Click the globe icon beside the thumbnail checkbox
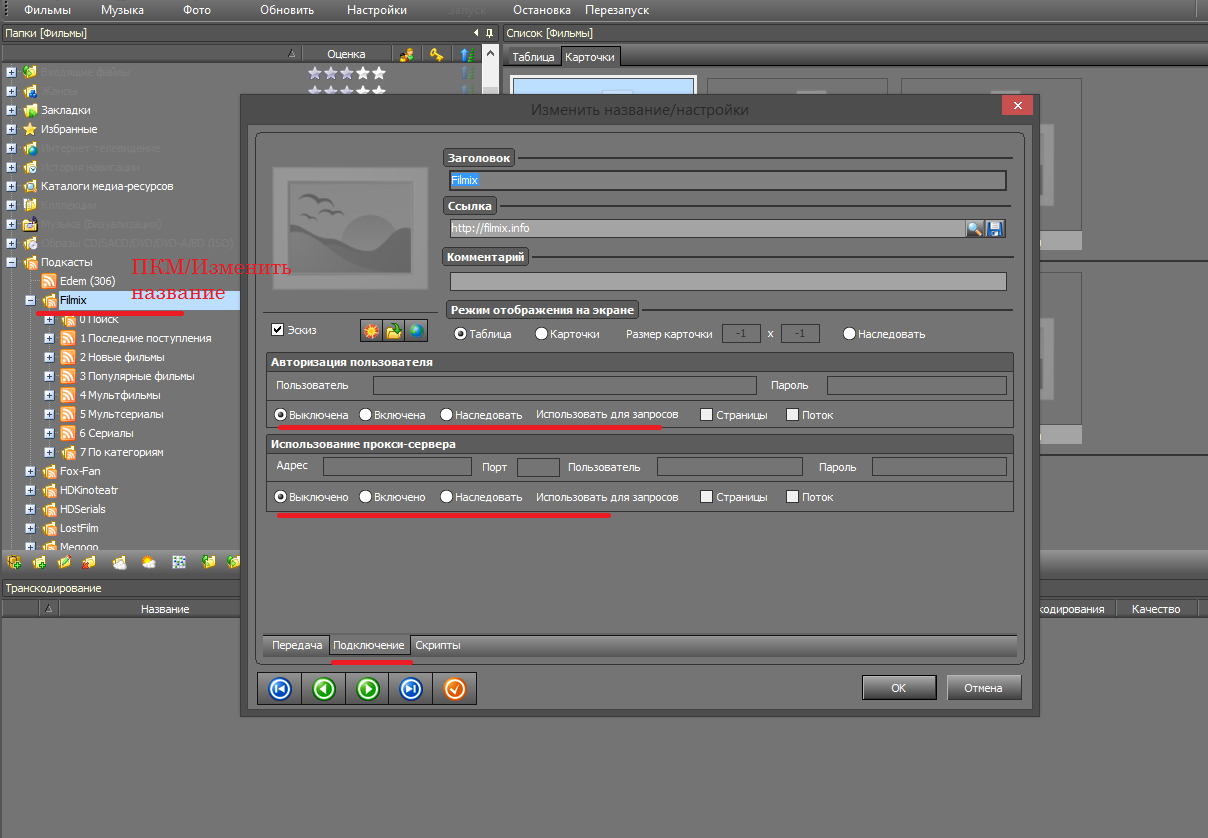 click(x=415, y=331)
